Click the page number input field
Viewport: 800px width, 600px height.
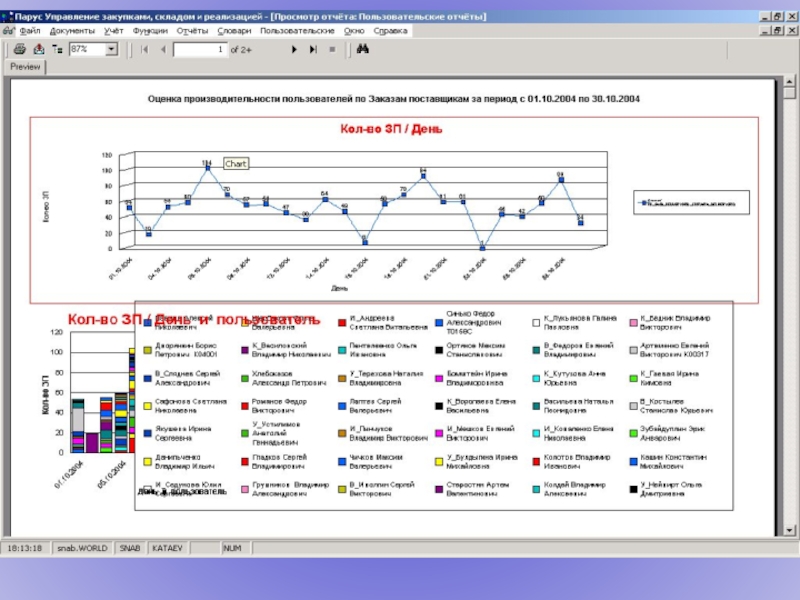200,48
